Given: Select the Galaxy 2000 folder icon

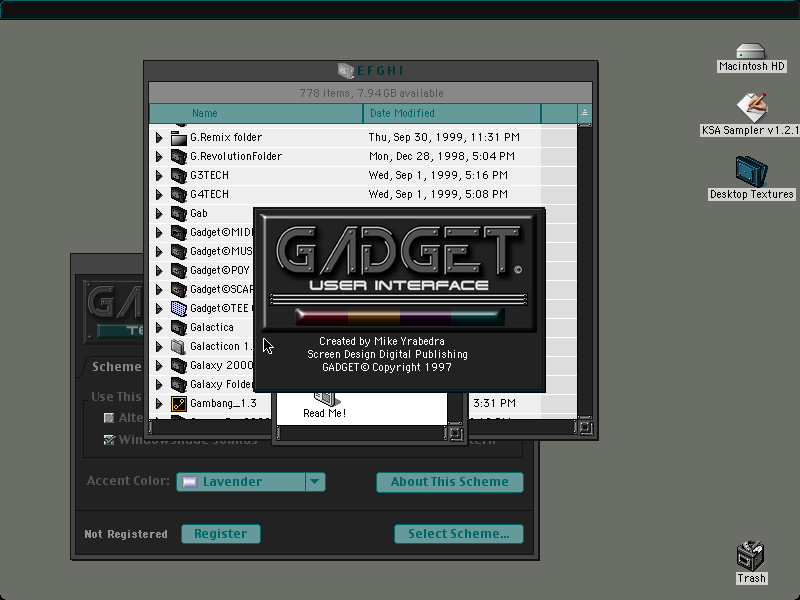Looking at the screenshot, I should click(179, 365).
